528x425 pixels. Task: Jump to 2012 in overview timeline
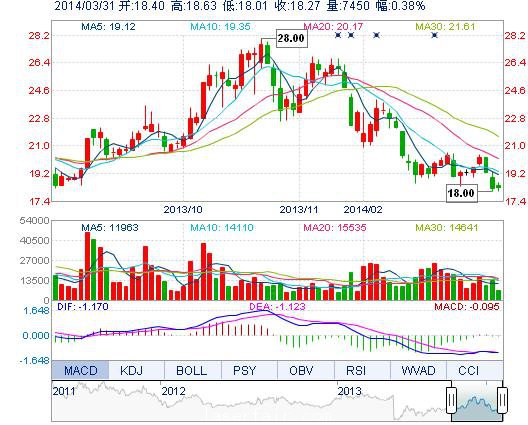173,391
